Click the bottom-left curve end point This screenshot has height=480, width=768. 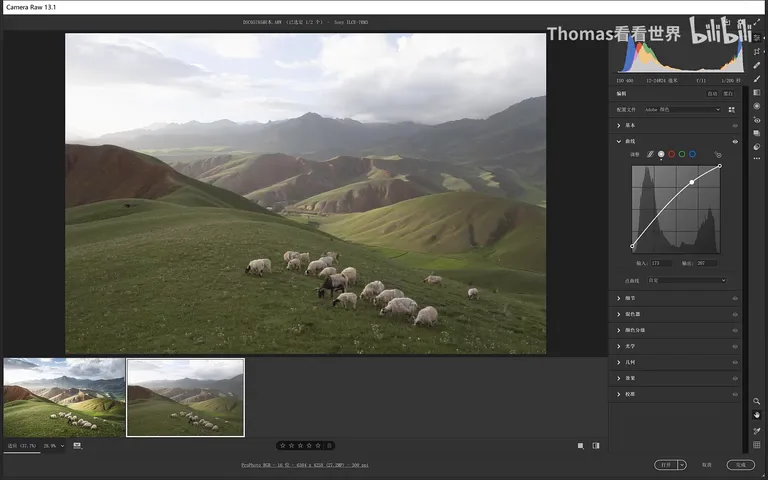632,246
